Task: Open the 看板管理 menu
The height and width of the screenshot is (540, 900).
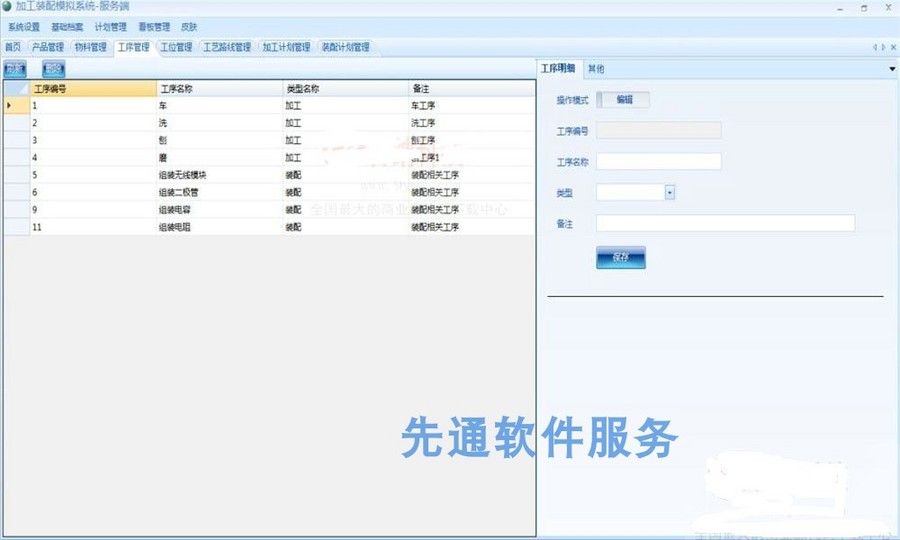Action: 154,27
